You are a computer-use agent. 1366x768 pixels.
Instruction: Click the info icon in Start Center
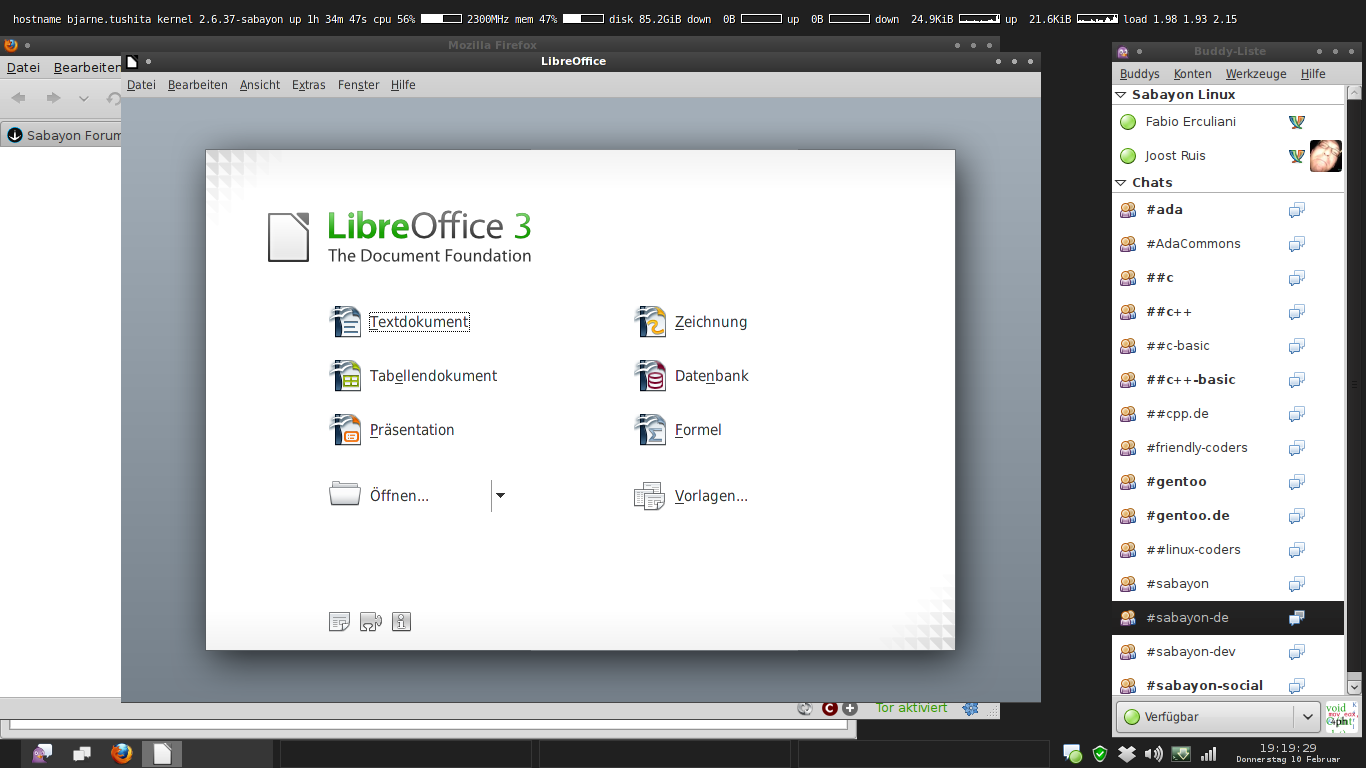tap(401, 622)
